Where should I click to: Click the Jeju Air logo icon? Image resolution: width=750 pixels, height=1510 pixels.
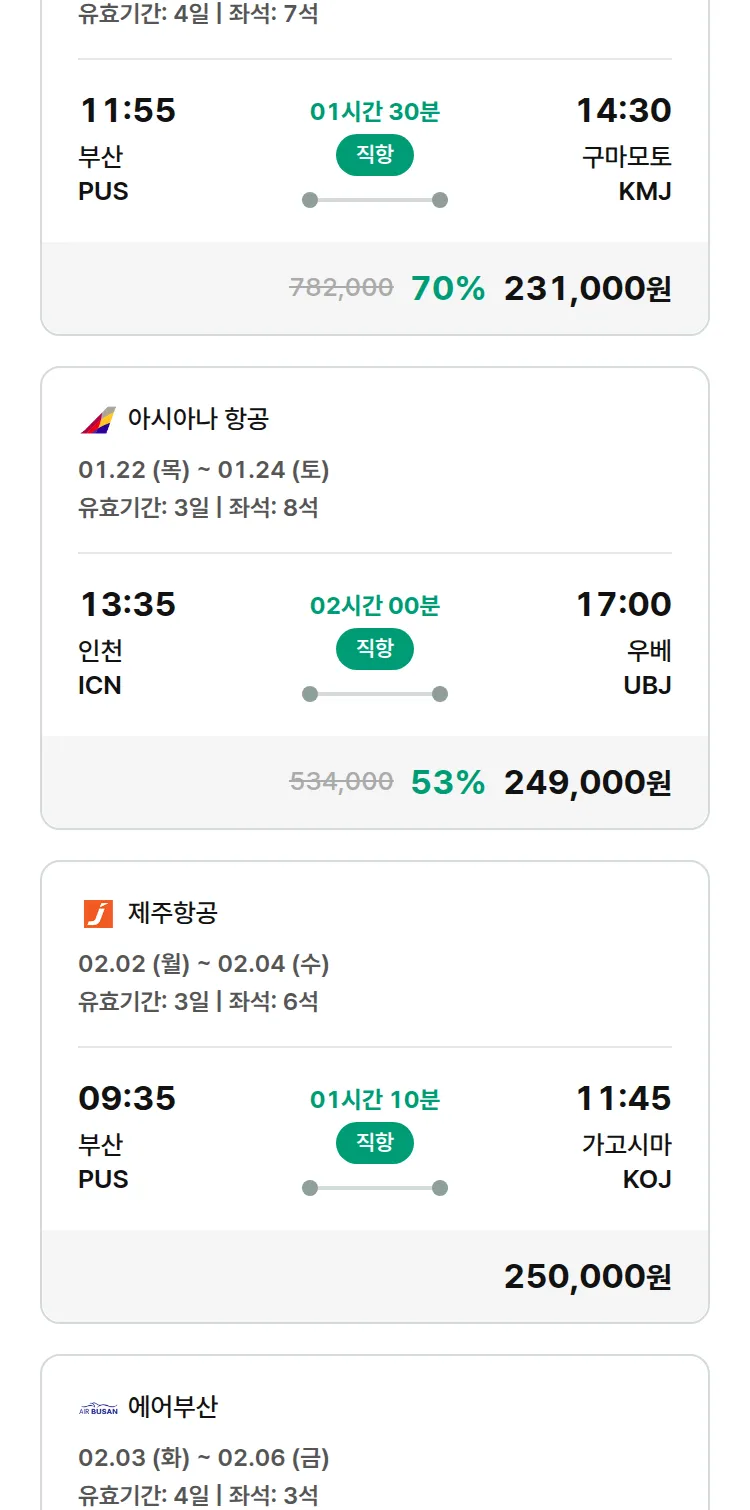[x=98, y=913]
